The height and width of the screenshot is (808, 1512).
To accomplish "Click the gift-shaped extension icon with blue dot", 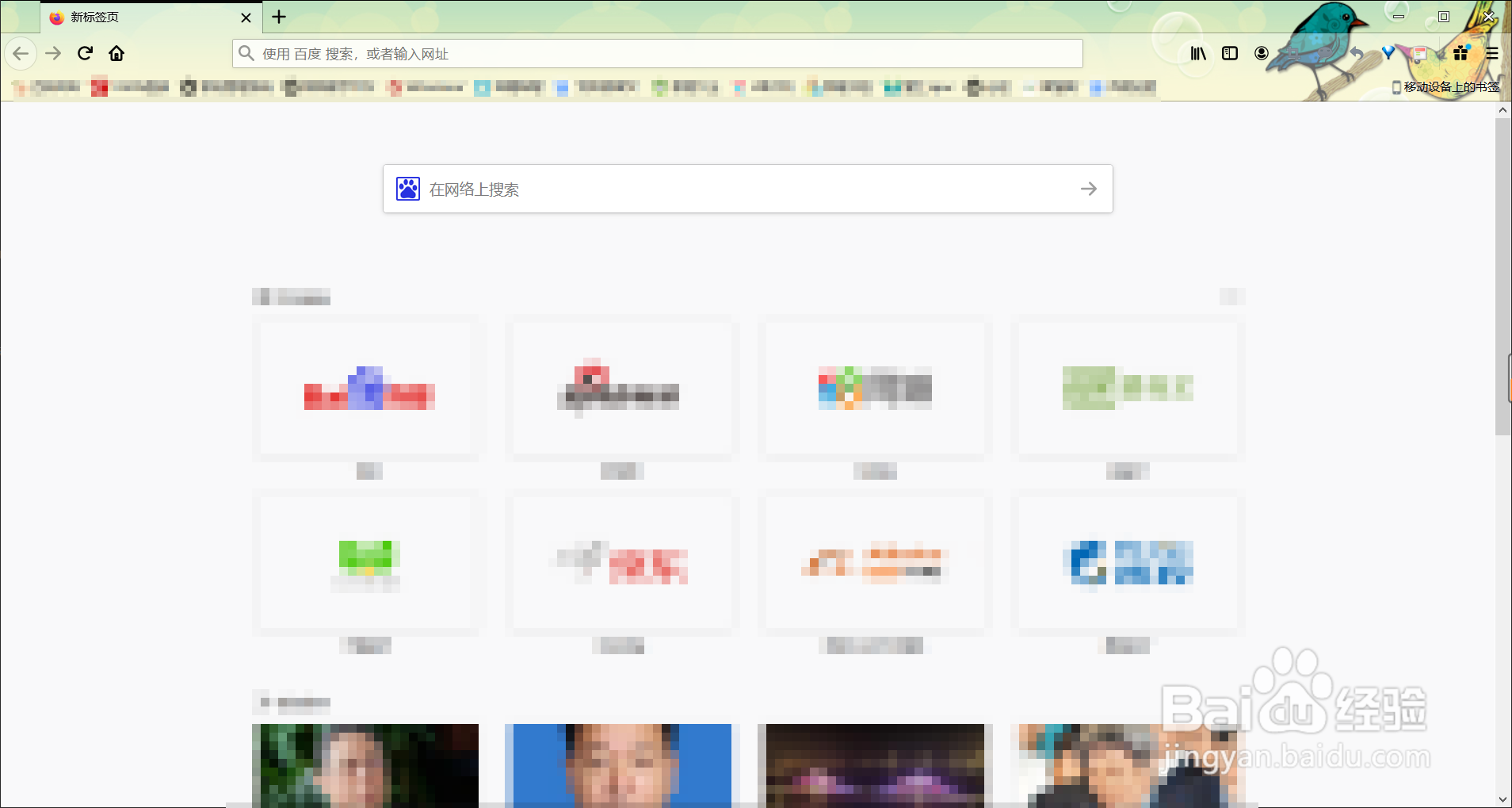I will [x=1460, y=53].
